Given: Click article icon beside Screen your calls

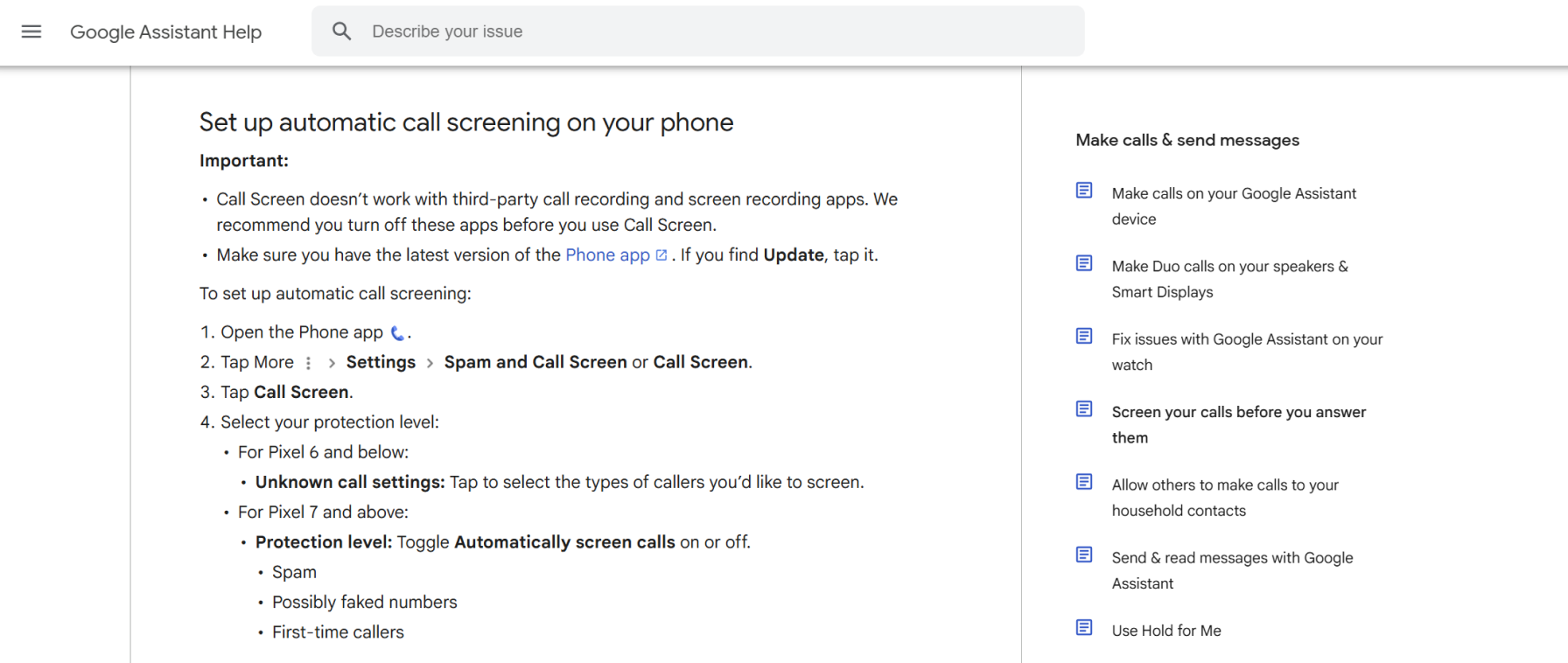Looking at the screenshot, I should (x=1084, y=408).
